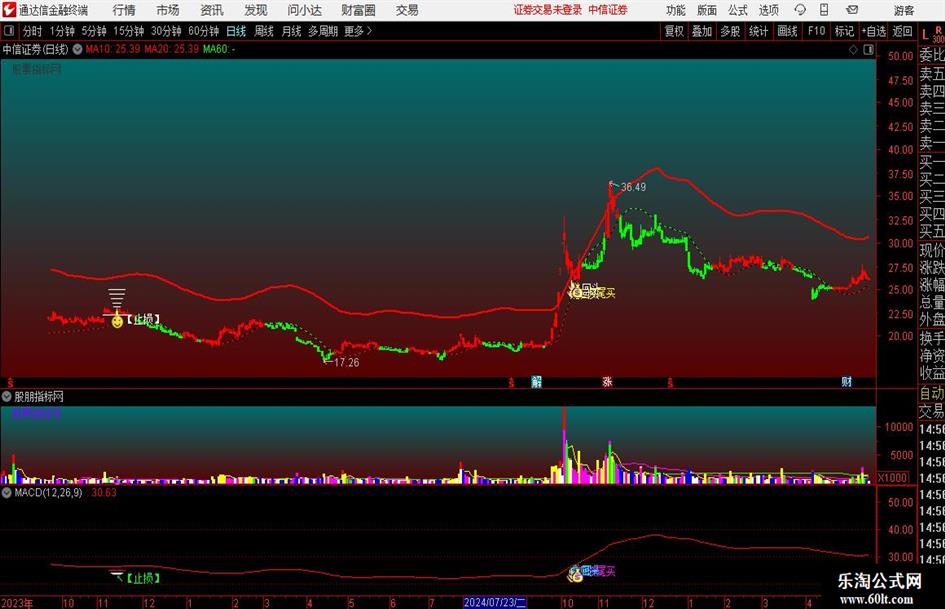Click the 游客 guest account label
Screen dimensions: 945x609
click(904, 10)
